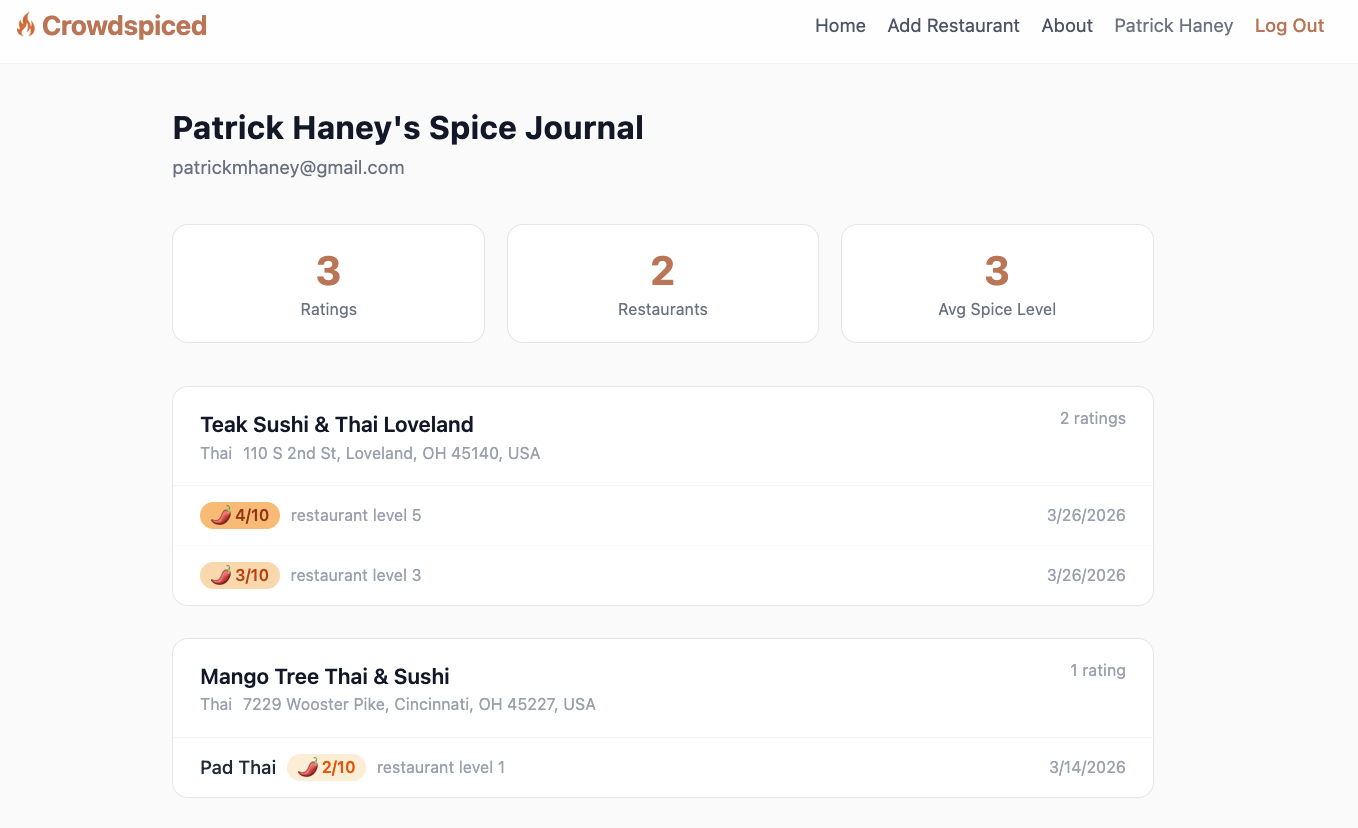Click the restaurant level 5 text
Screen dimensions: 1358x828
pos(356,516)
